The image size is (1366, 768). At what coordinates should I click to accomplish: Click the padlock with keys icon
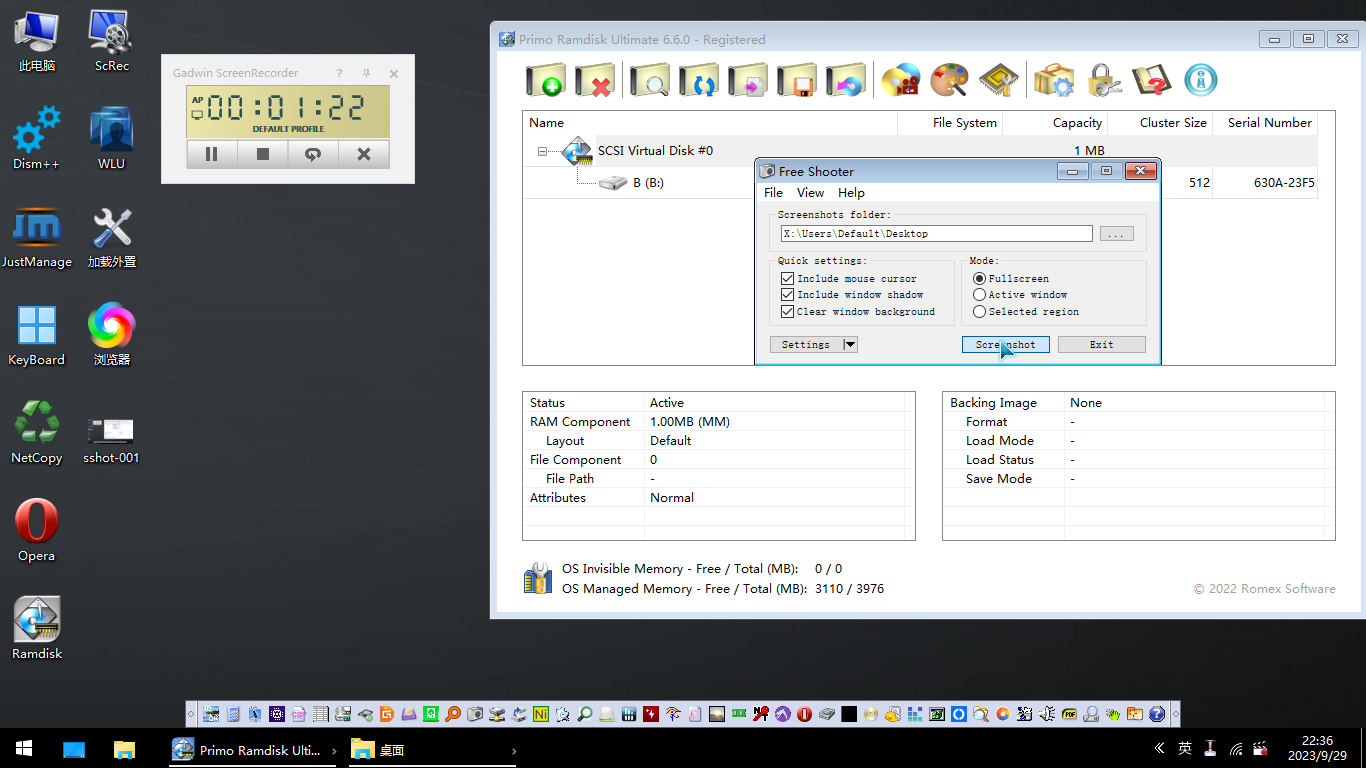(1103, 80)
